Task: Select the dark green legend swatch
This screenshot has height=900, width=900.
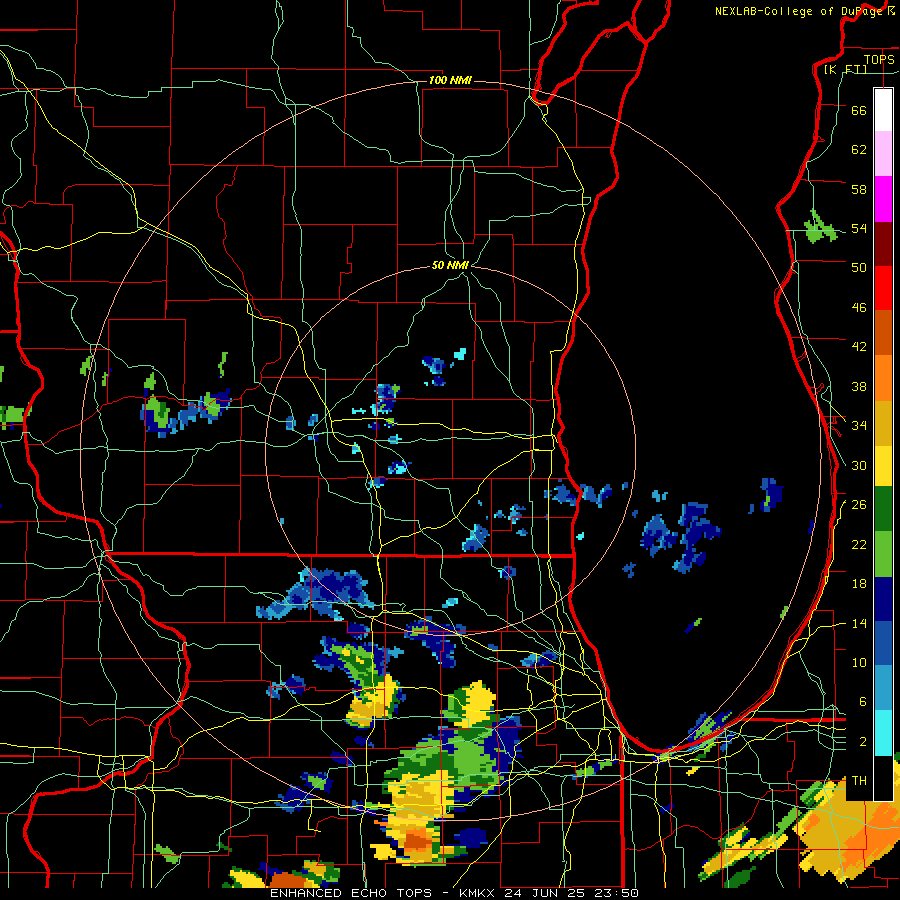Action: (x=883, y=509)
